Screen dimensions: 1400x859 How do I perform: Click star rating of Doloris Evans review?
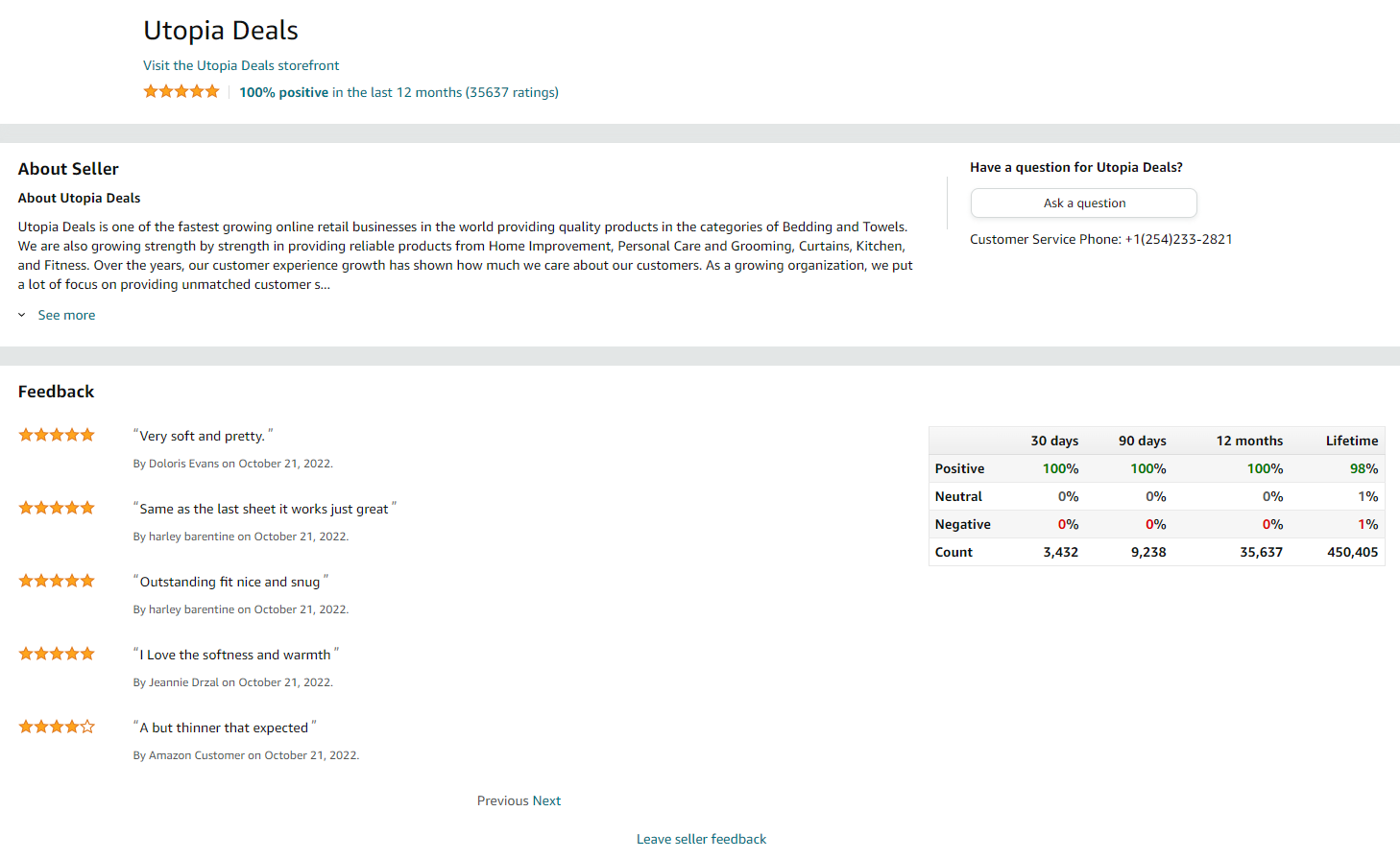(57, 435)
